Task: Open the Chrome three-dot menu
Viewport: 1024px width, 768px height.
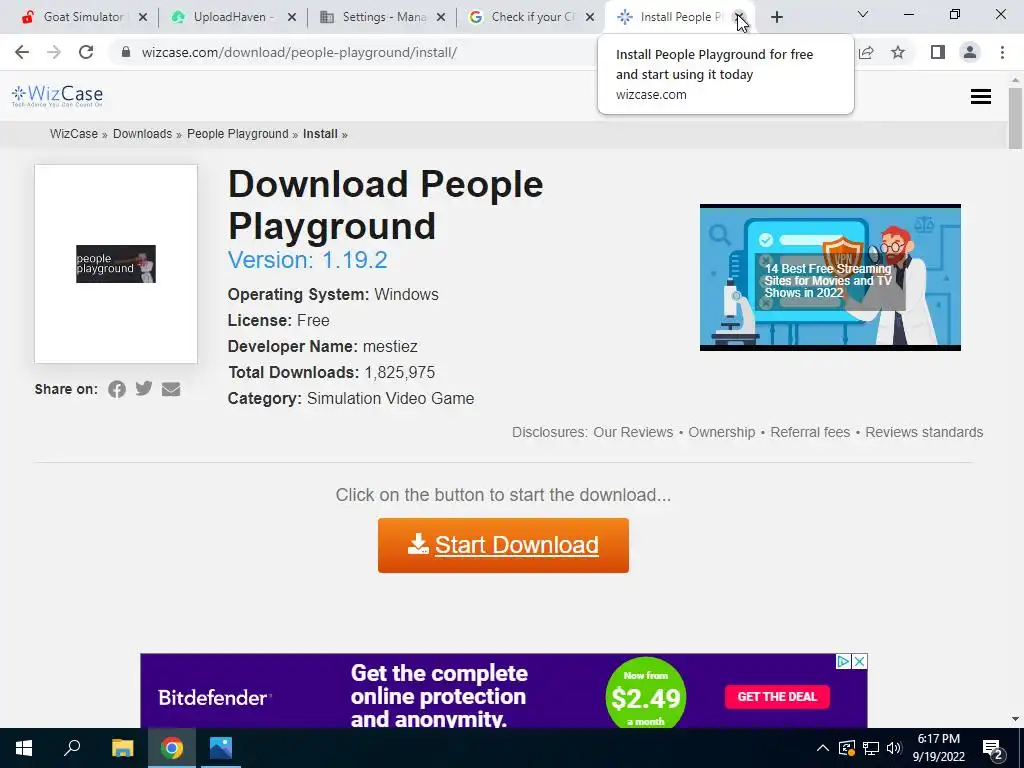Action: (1002, 52)
